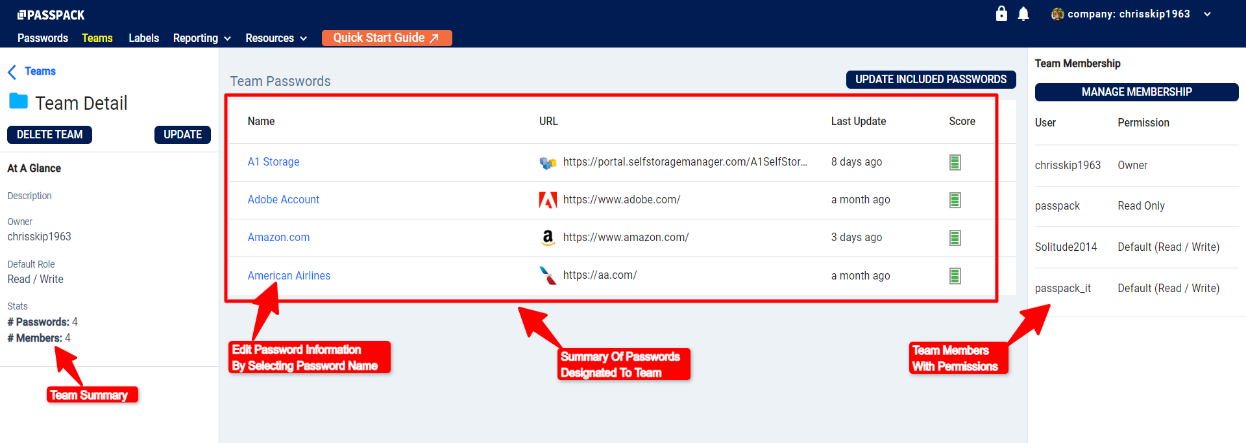Click the Score column header
This screenshot has height=443, width=1246.
click(x=962, y=121)
